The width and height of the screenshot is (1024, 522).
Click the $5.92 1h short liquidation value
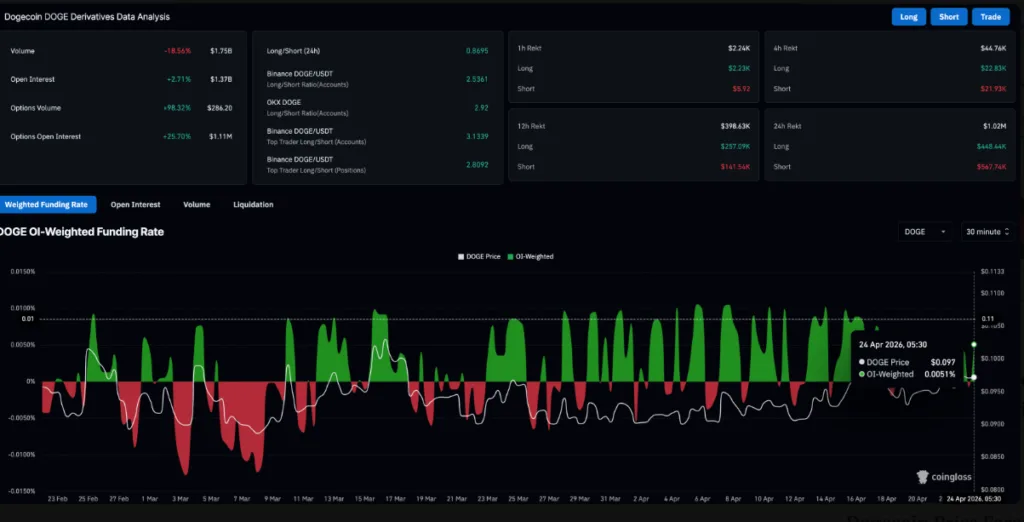[x=741, y=89]
